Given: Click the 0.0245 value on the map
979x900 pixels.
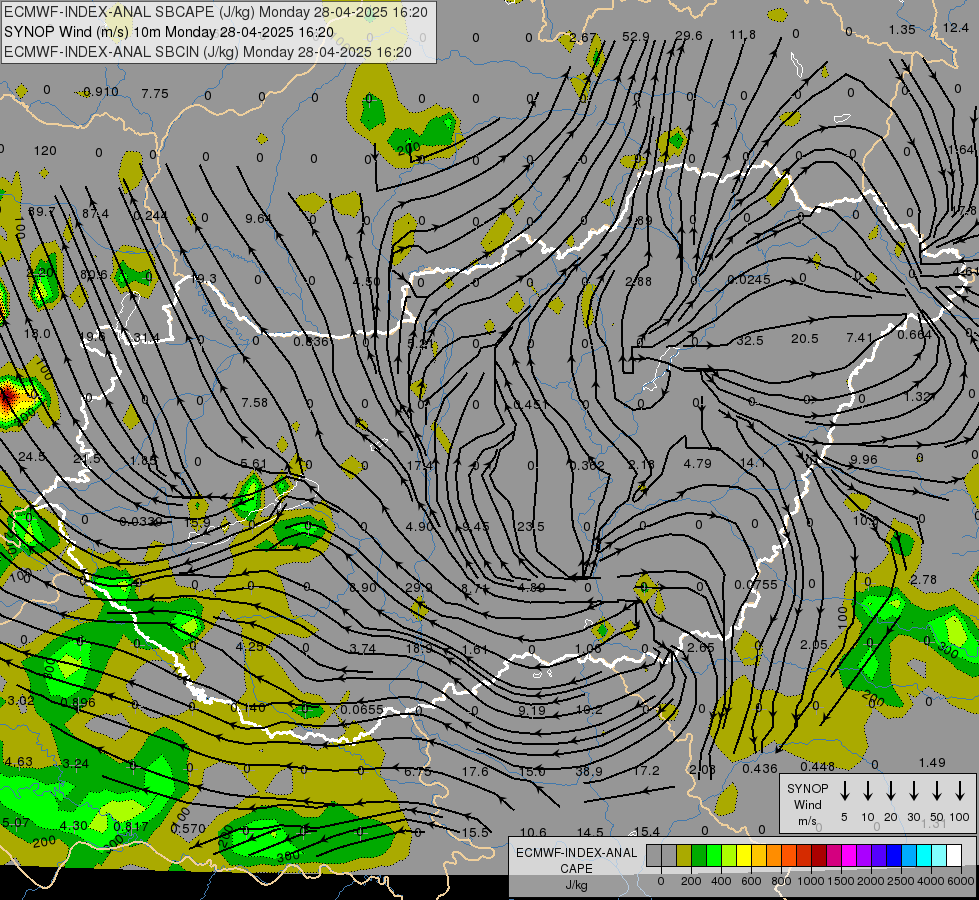Looking at the screenshot, I should pos(749,280).
